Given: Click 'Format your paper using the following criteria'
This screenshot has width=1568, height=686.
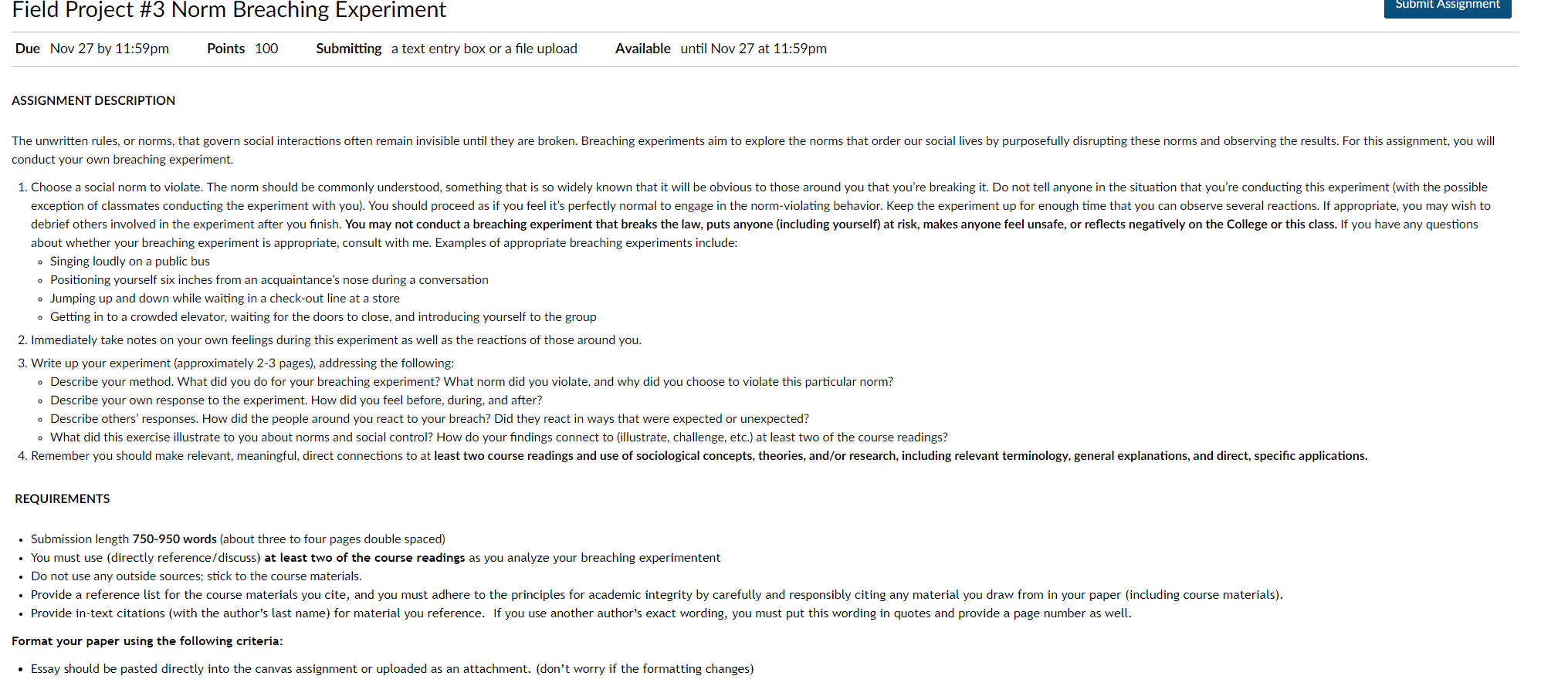Looking at the screenshot, I should [x=147, y=640].
